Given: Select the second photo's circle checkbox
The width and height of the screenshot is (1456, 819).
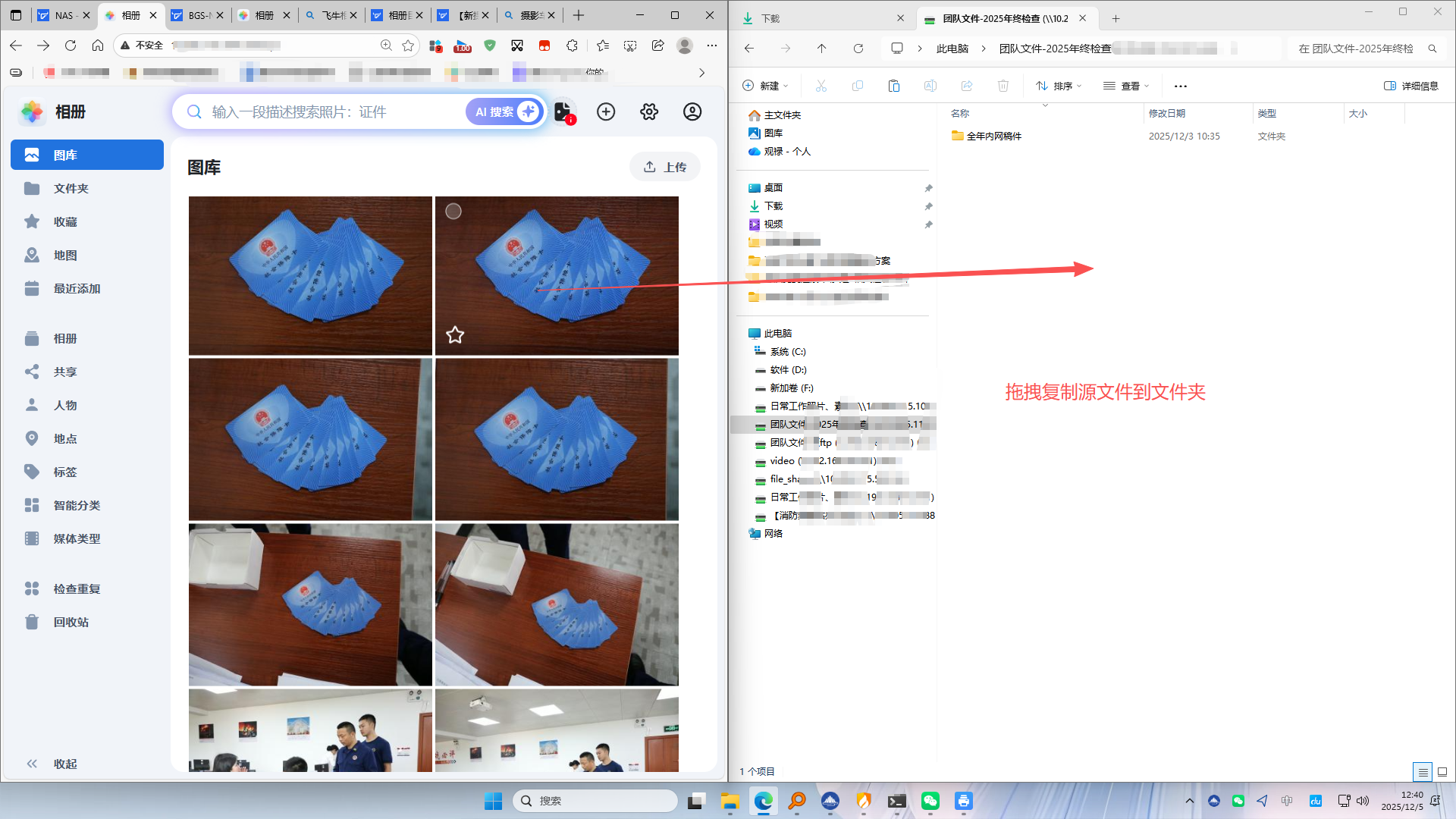Looking at the screenshot, I should (453, 212).
